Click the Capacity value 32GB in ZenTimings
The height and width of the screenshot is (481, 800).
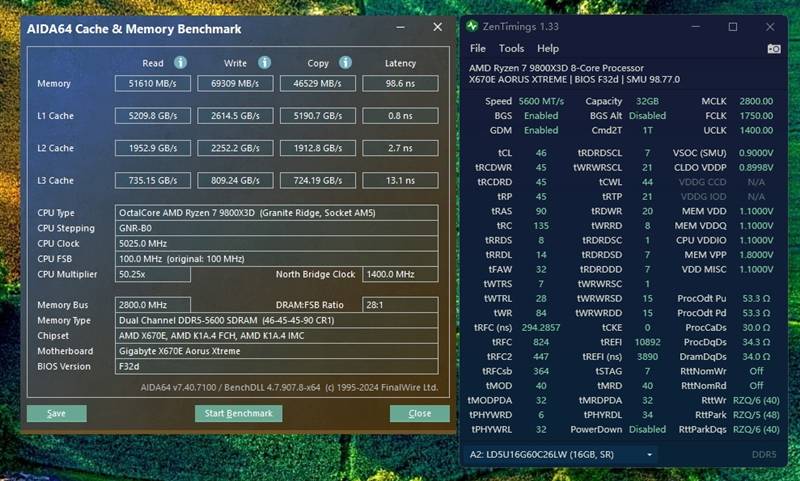click(x=647, y=101)
